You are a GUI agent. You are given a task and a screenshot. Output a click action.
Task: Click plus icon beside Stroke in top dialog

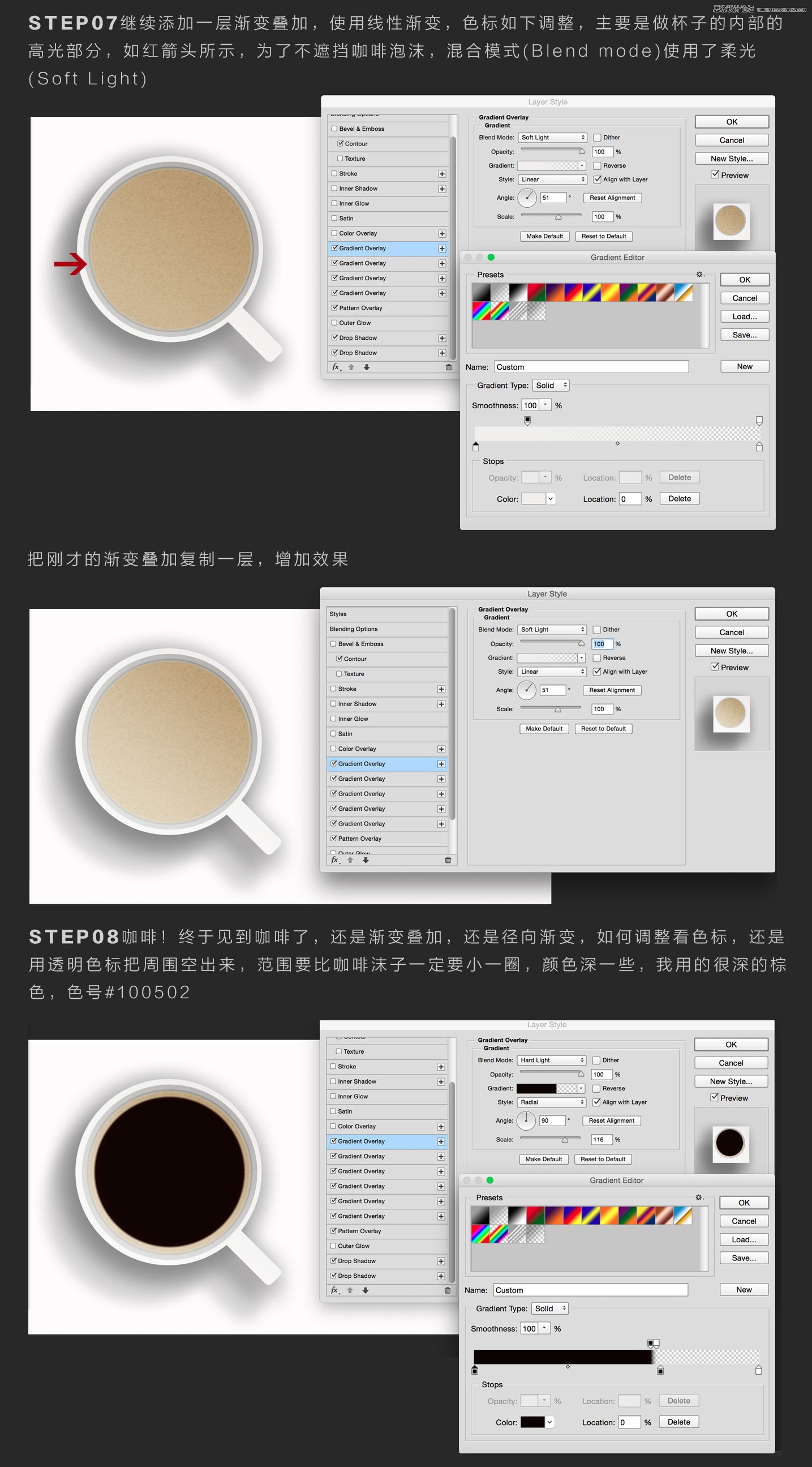tap(442, 174)
